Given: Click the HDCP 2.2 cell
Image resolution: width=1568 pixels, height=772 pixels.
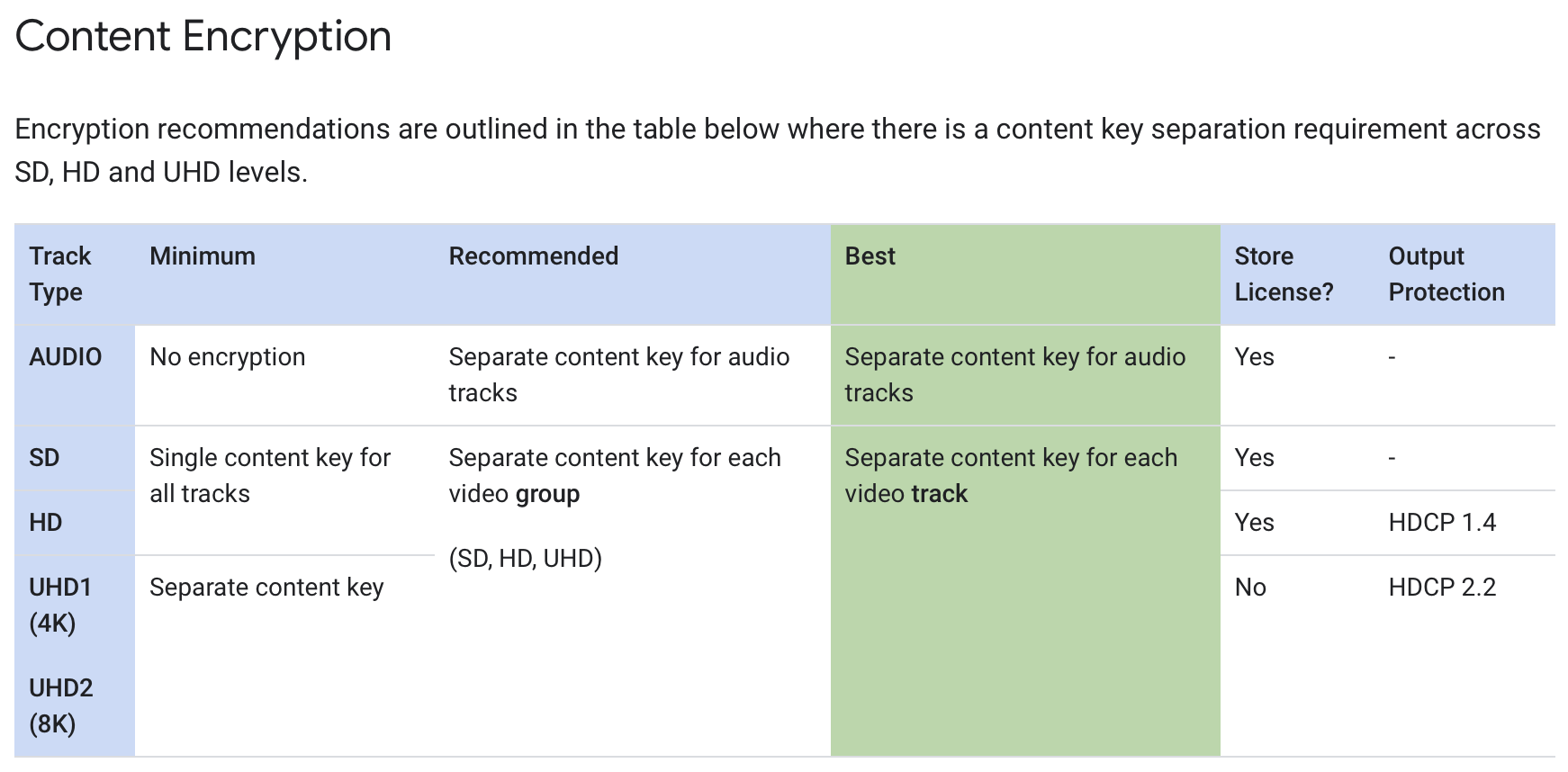Looking at the screenshot, I should (1442, 588).
